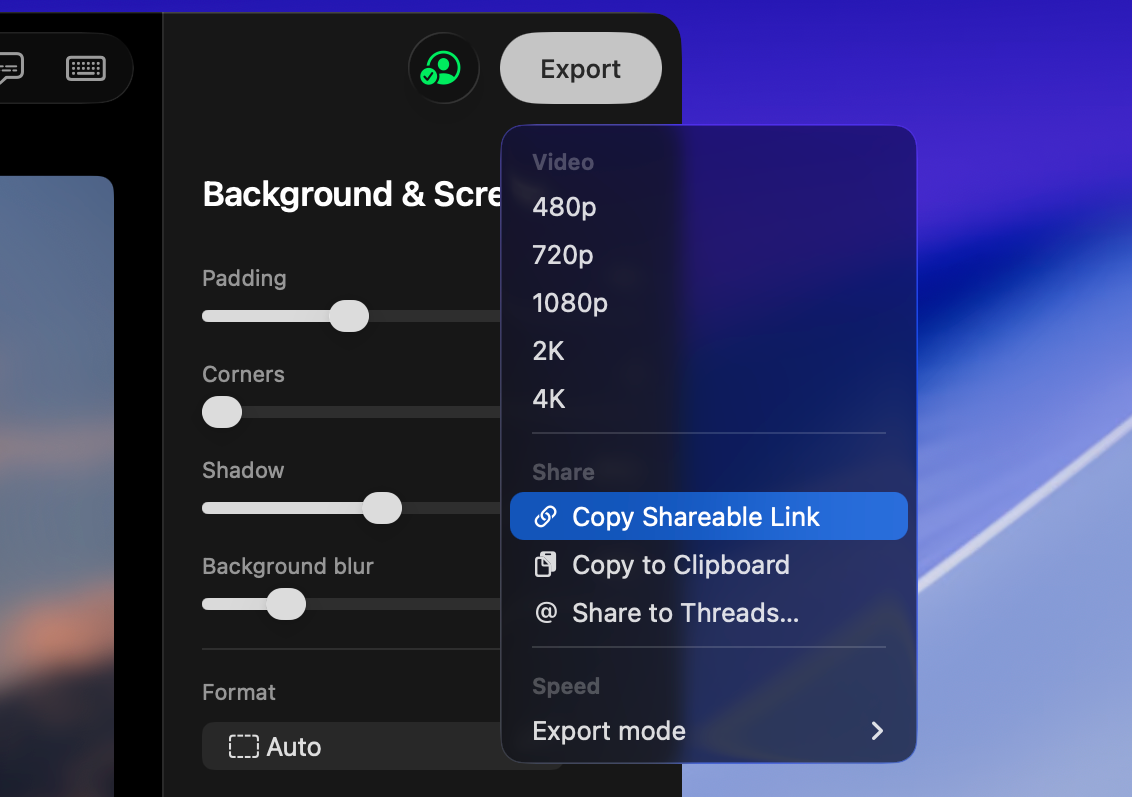Click the Background blur label

click(288, 566)
